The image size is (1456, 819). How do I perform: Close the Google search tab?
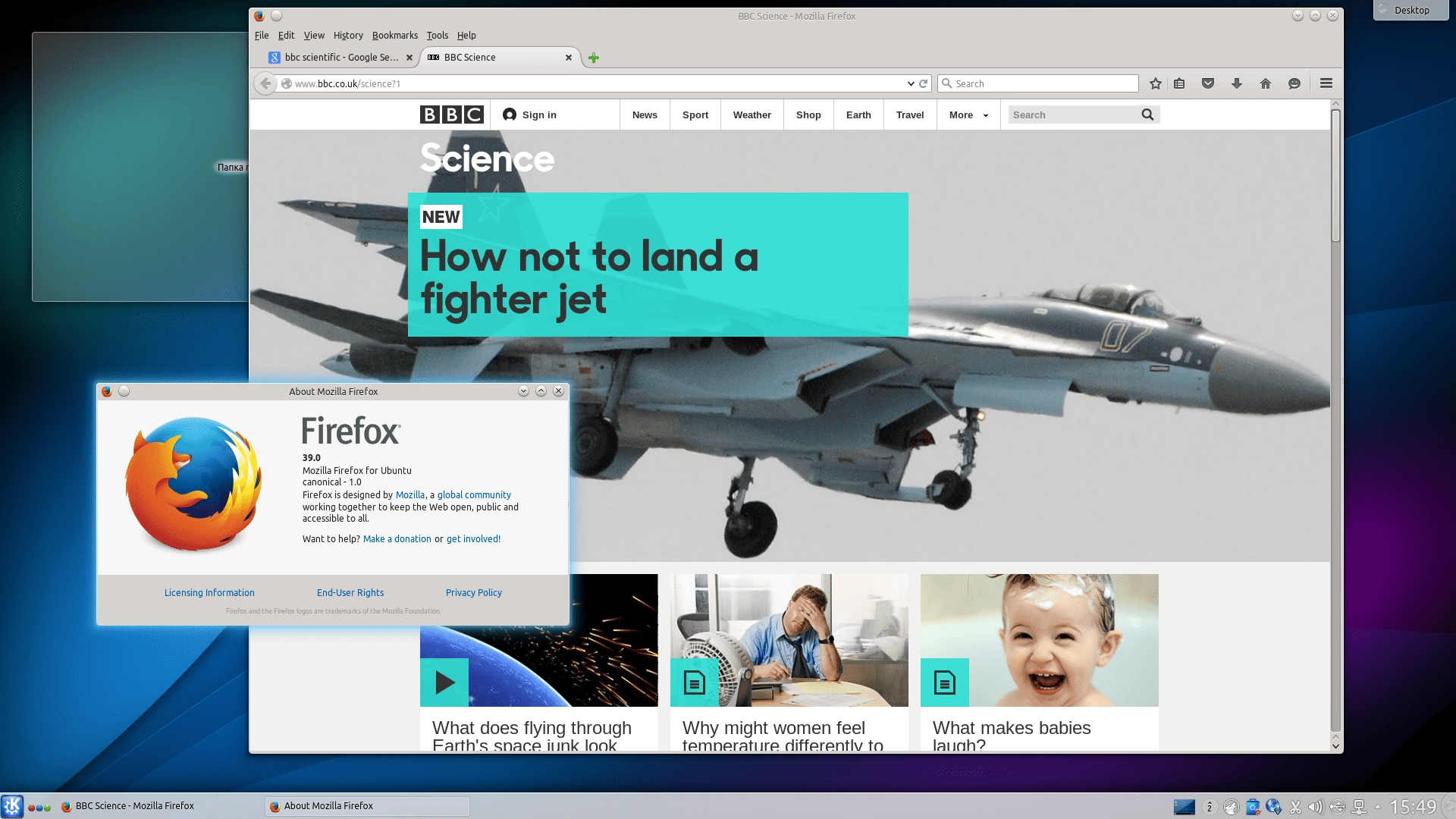[x=409, y=58]
